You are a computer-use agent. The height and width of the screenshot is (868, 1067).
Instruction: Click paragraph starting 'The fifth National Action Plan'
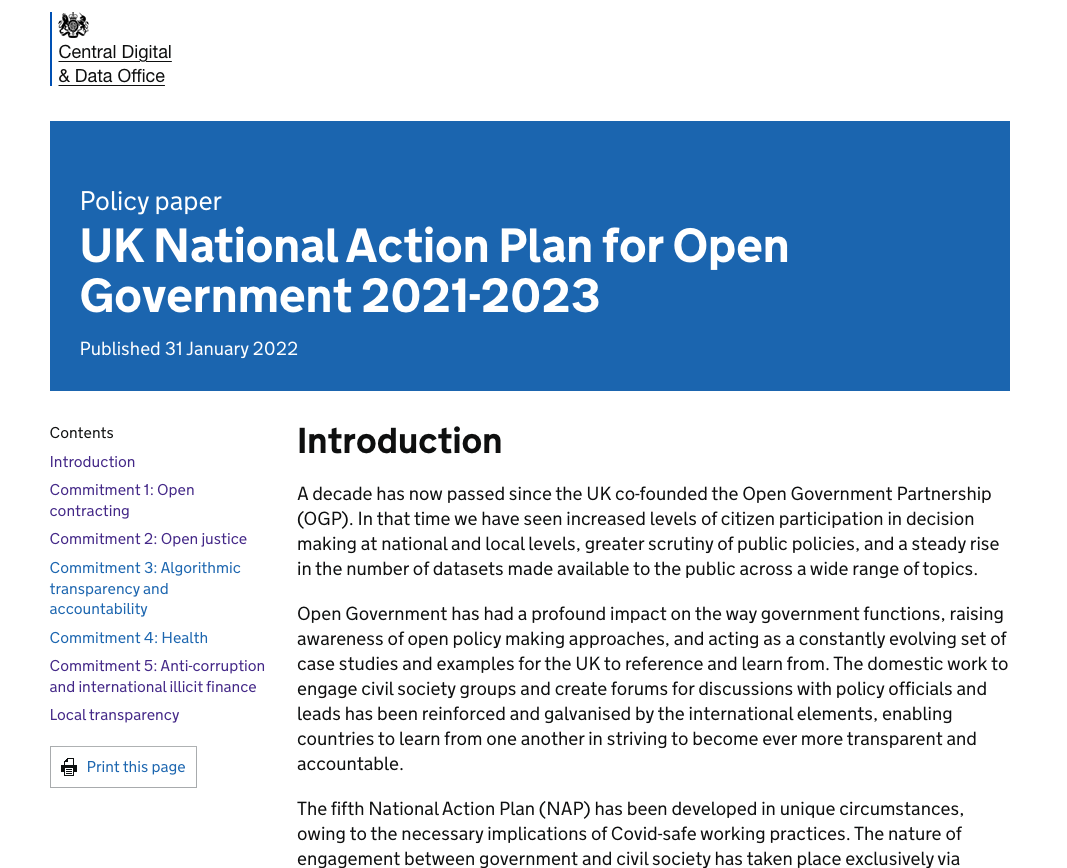pyautogui.click(x=630, y=834)
